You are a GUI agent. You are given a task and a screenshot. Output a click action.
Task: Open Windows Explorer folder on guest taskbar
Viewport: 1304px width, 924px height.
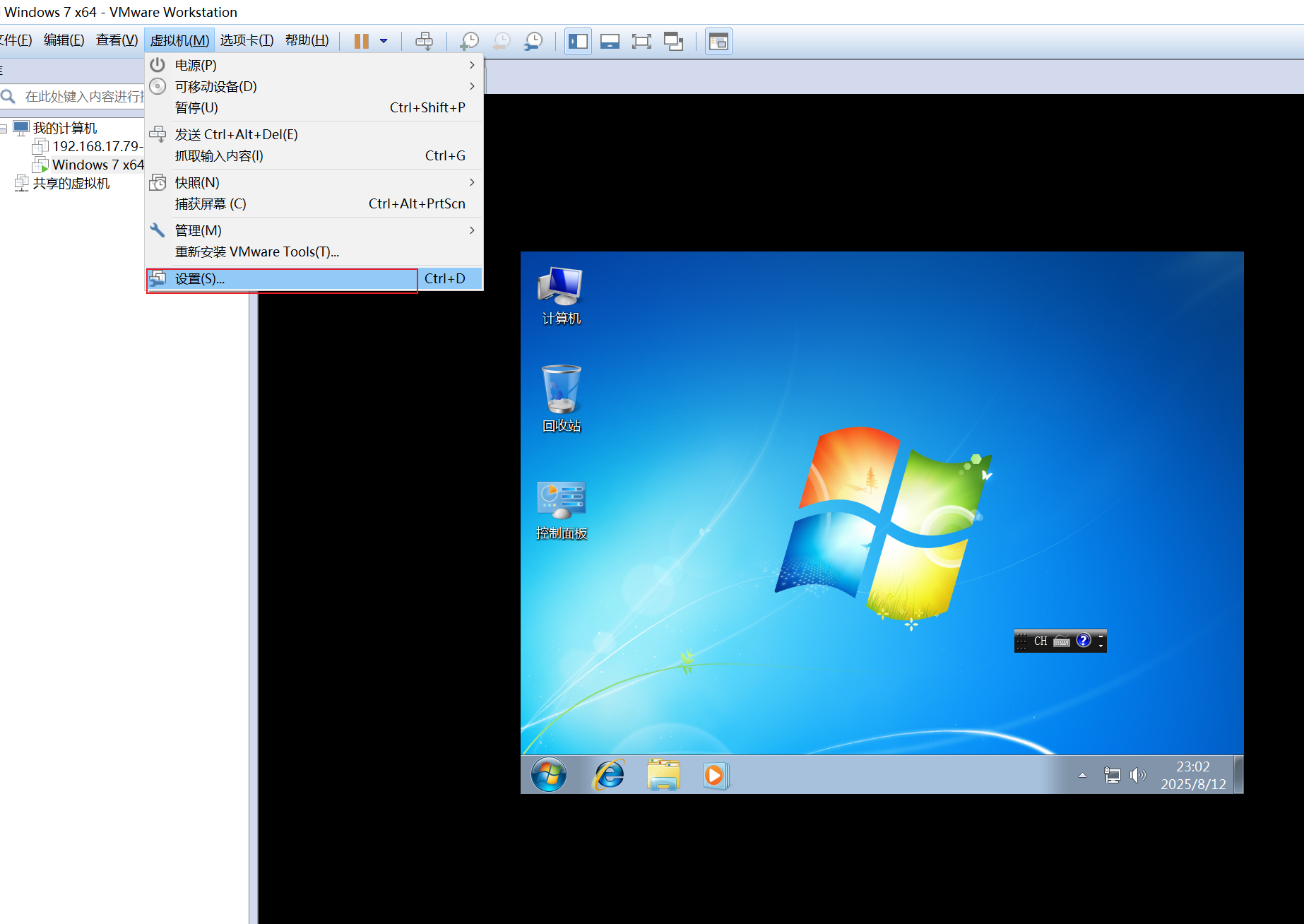[663, 775]
